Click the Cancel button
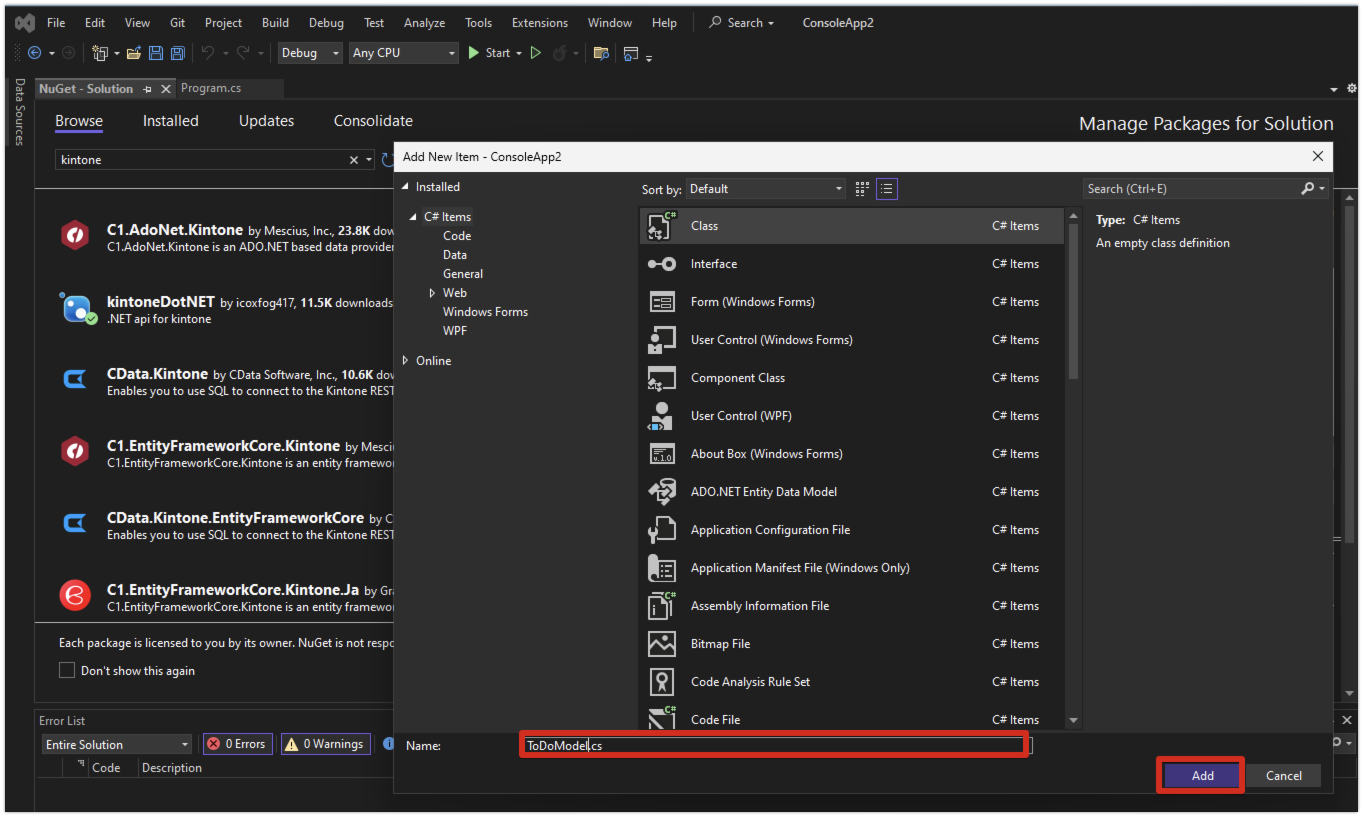 click(x=1283, y=775)
